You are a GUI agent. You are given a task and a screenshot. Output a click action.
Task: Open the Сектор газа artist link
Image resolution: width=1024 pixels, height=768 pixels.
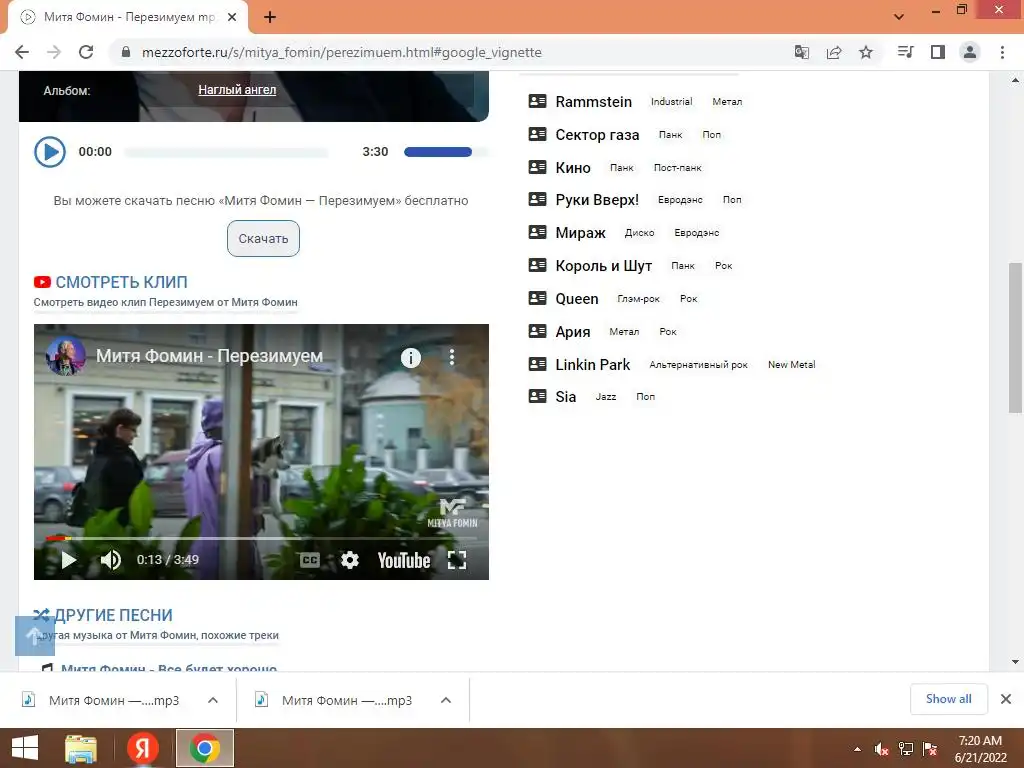coord(597,135)
